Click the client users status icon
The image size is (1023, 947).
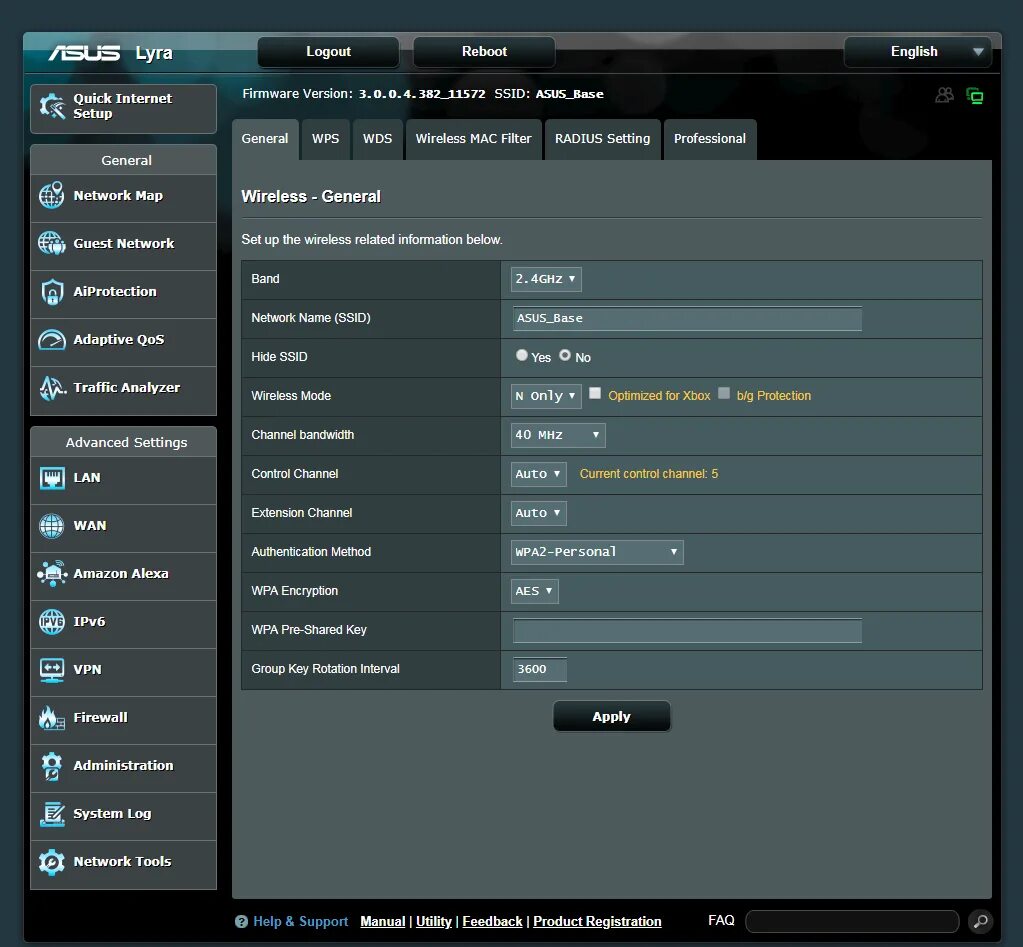point(944,95)
